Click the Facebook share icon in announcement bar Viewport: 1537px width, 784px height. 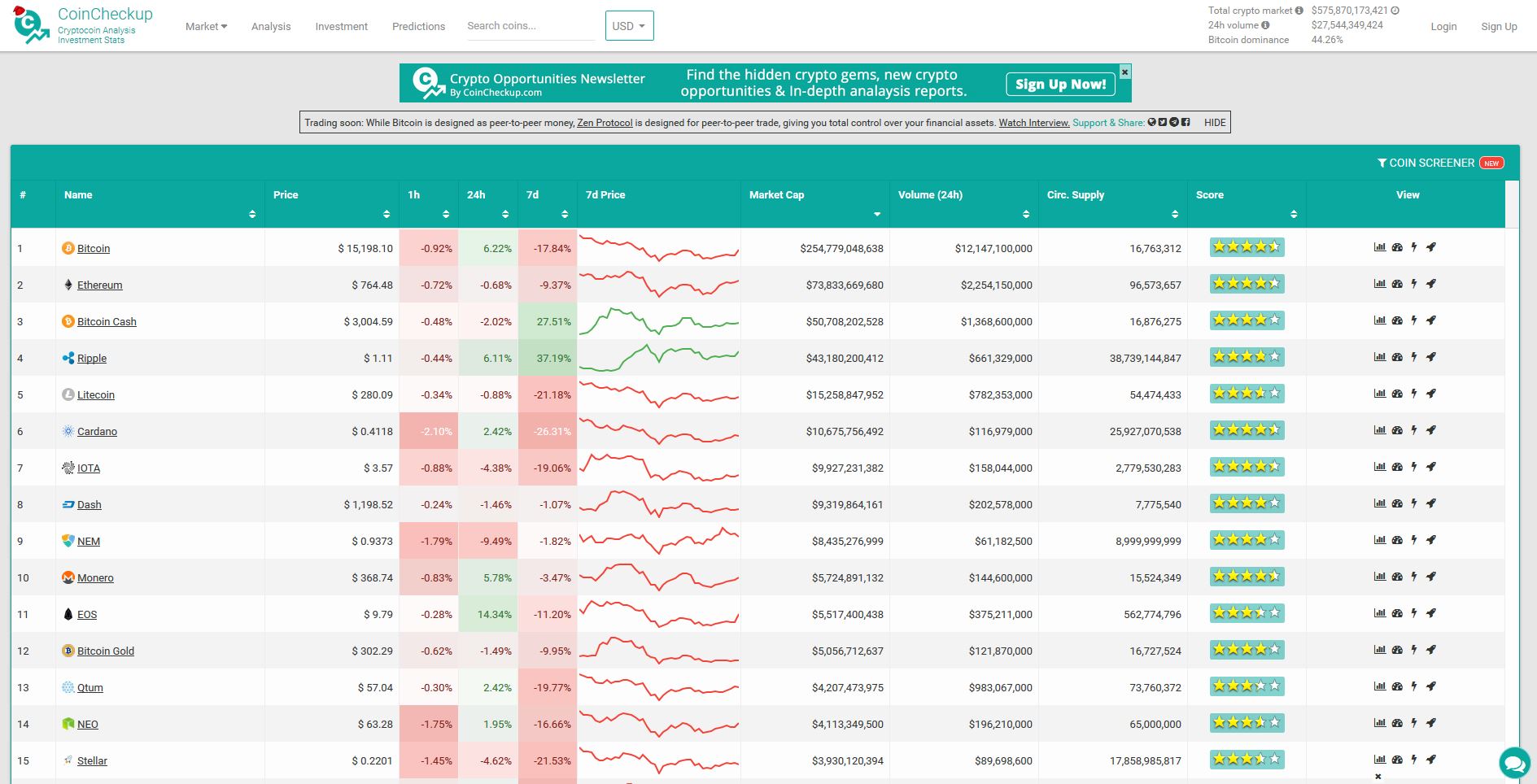1185,122
